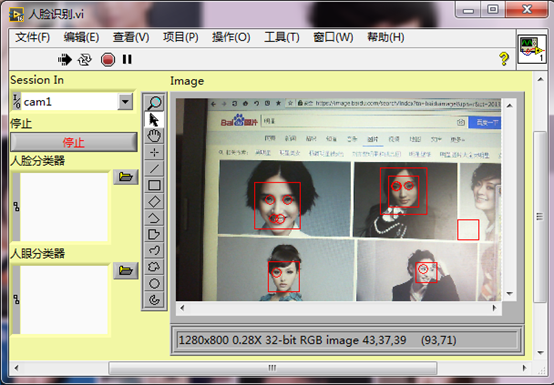The width and height of the screenshot is (554, 385).
Task: Browse for the 人眼分类器 file path
Action: pyautogui.click(x=126, y=271)
